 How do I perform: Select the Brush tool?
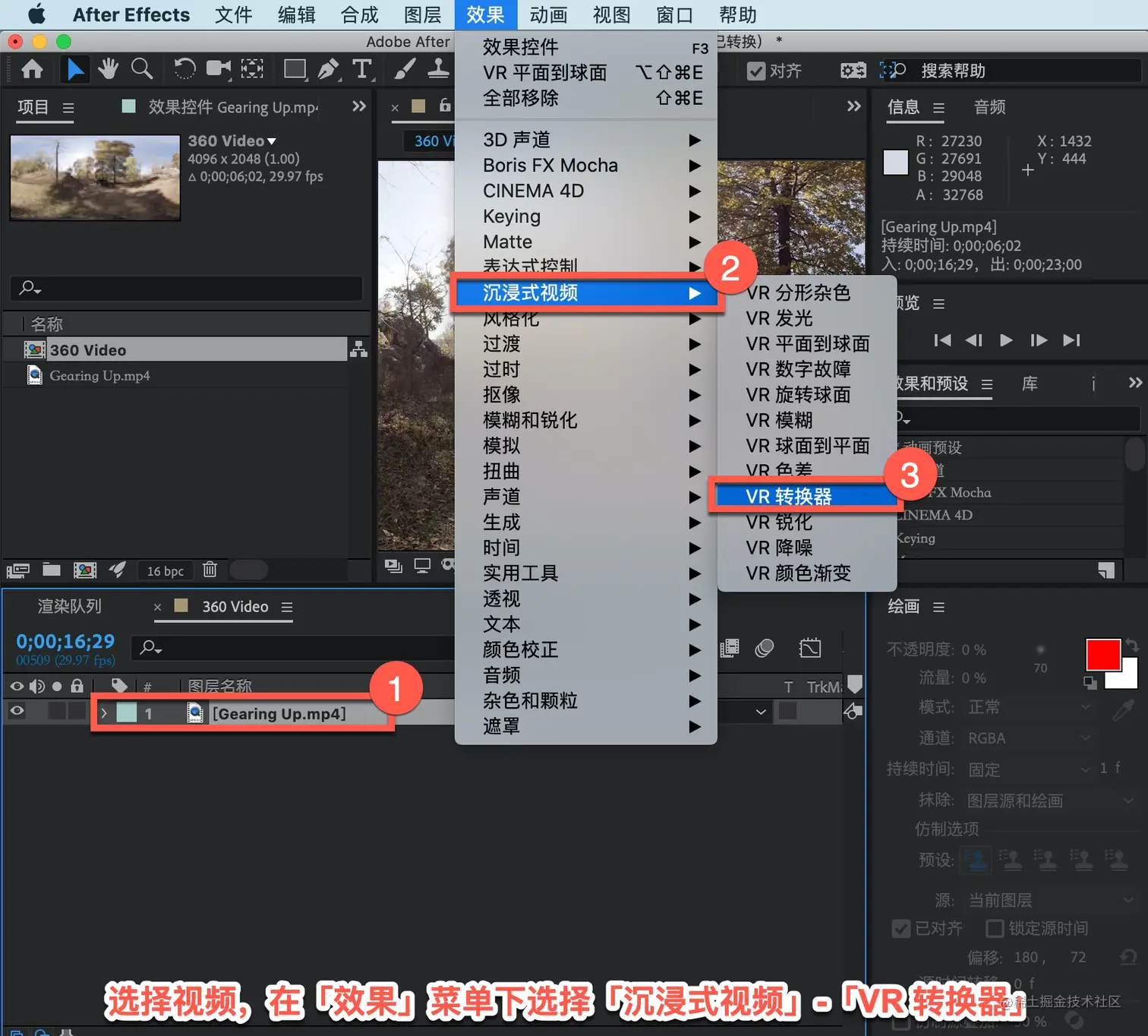pyautogui.click(x=404, y=69)
